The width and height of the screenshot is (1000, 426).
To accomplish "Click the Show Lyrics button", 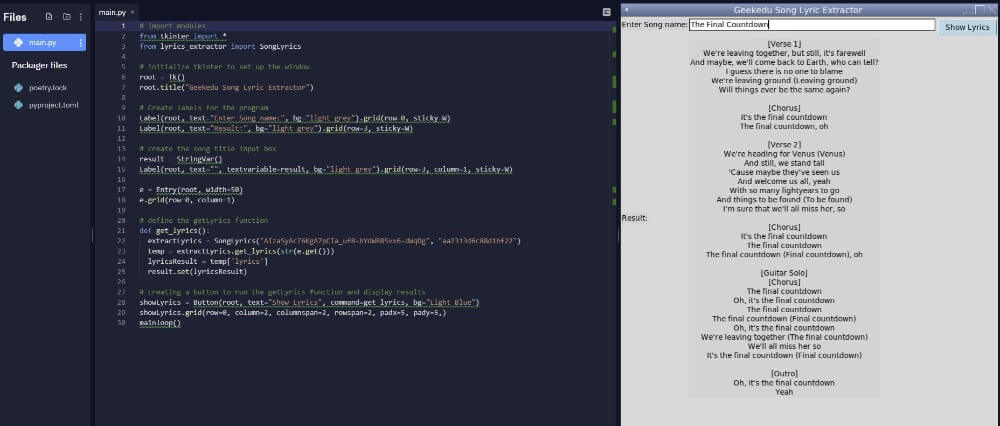I will coord(967,27).
